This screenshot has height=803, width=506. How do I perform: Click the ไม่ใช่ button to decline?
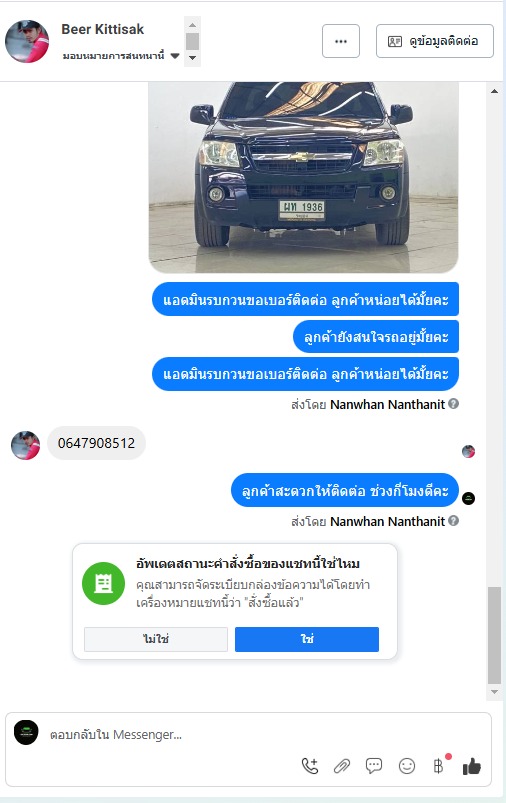click(x=156, y=639)
